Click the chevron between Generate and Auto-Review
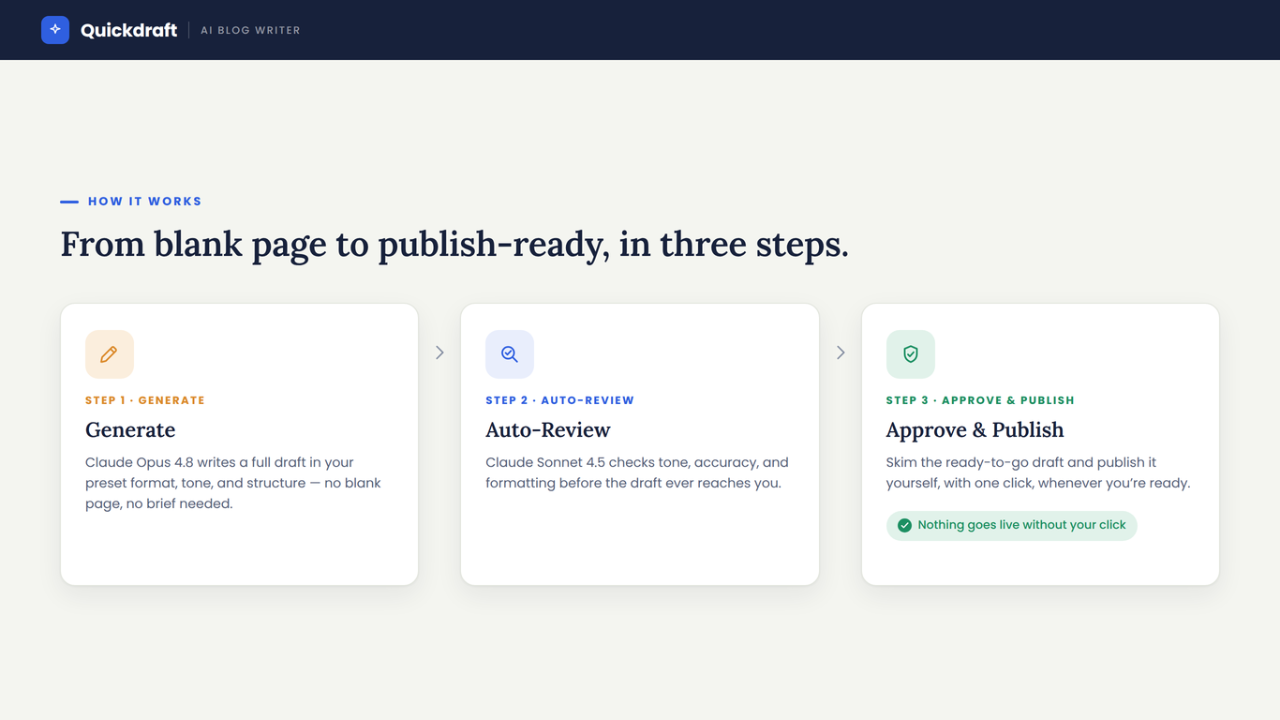 (x=440, y=353)
